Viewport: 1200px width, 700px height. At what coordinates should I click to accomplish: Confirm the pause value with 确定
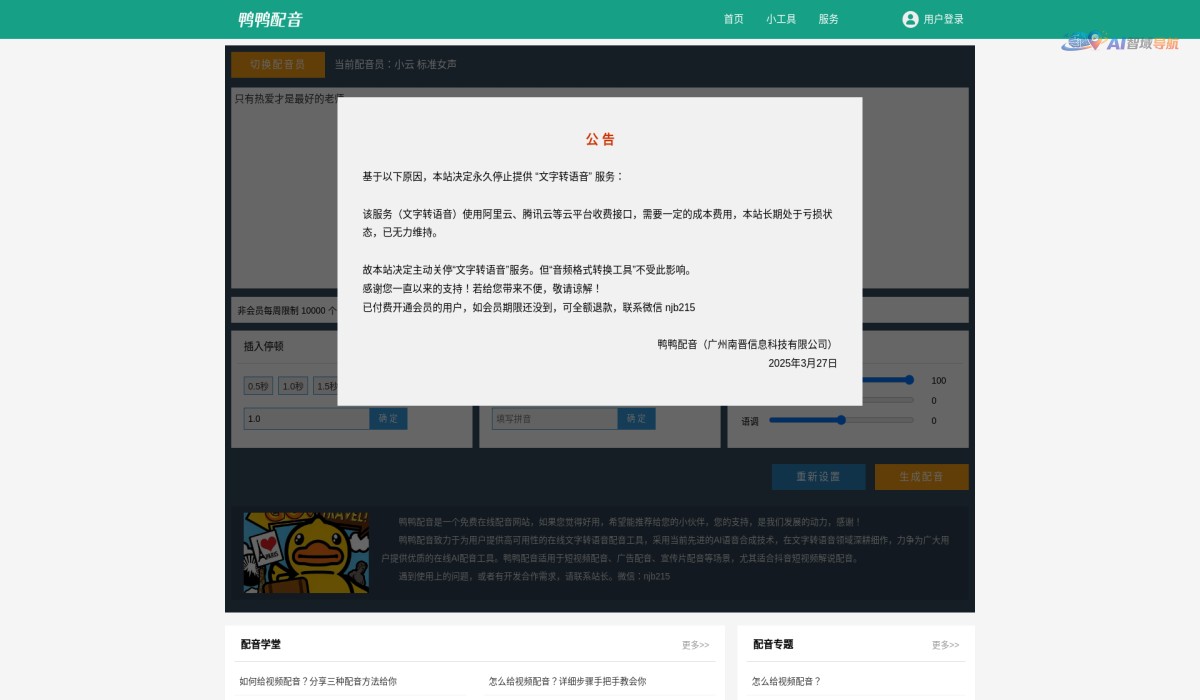388,418
